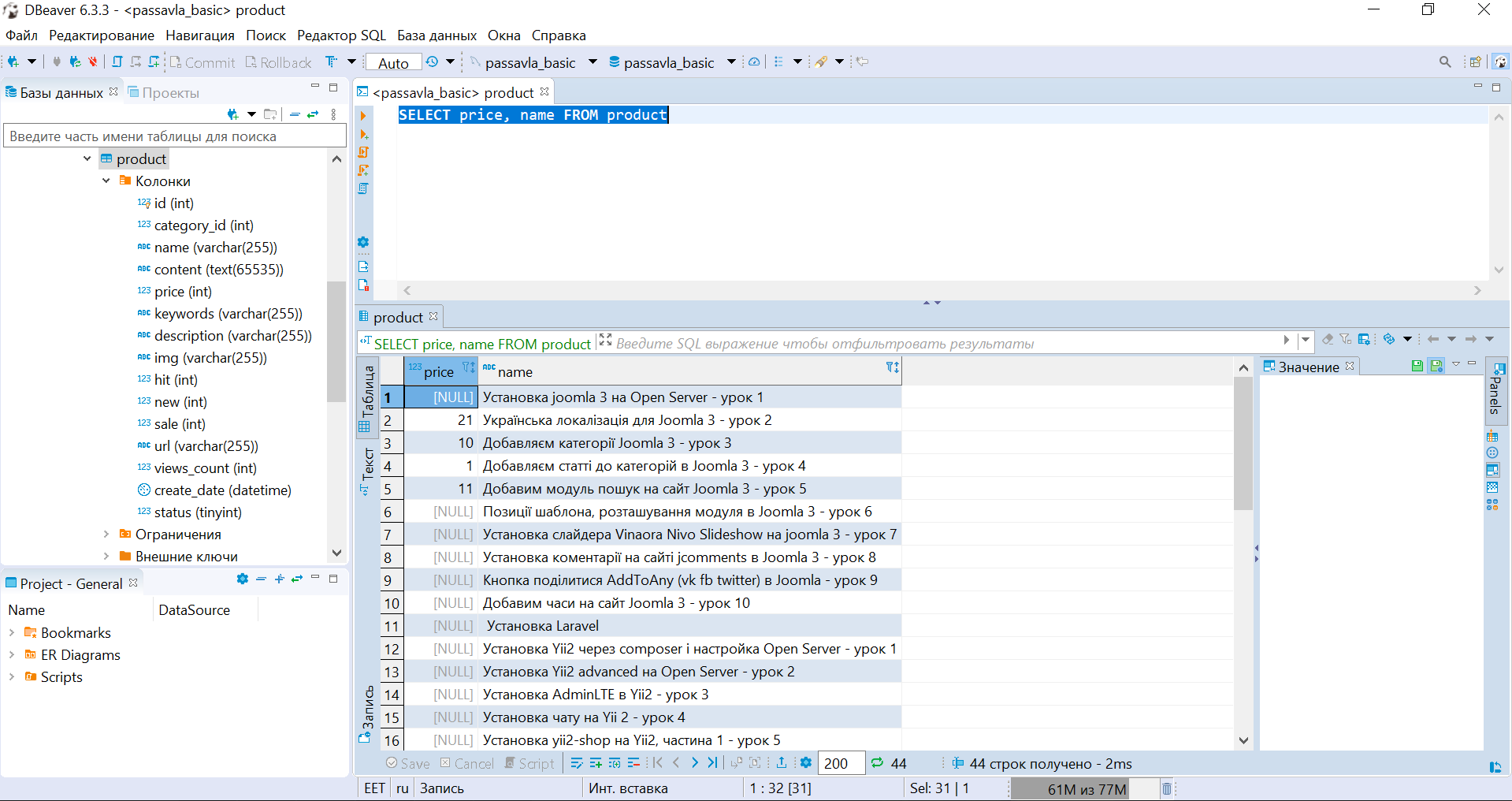Execute the SQL statement with the orange arrow
This screenshot has width=1512, height=801.
pyautogui.click(x=363, y=116)
